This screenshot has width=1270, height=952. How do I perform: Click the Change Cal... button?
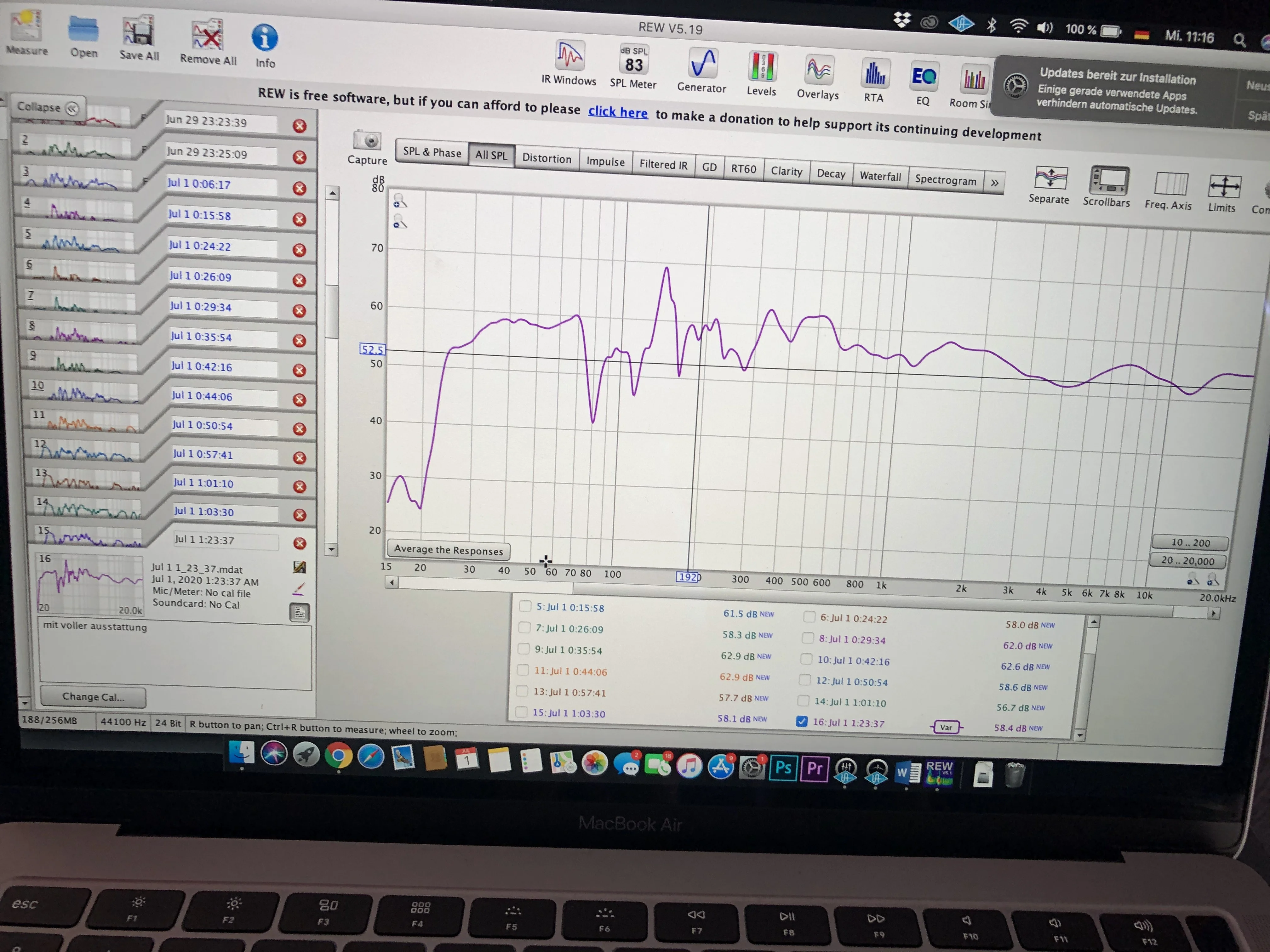(93, 697)
